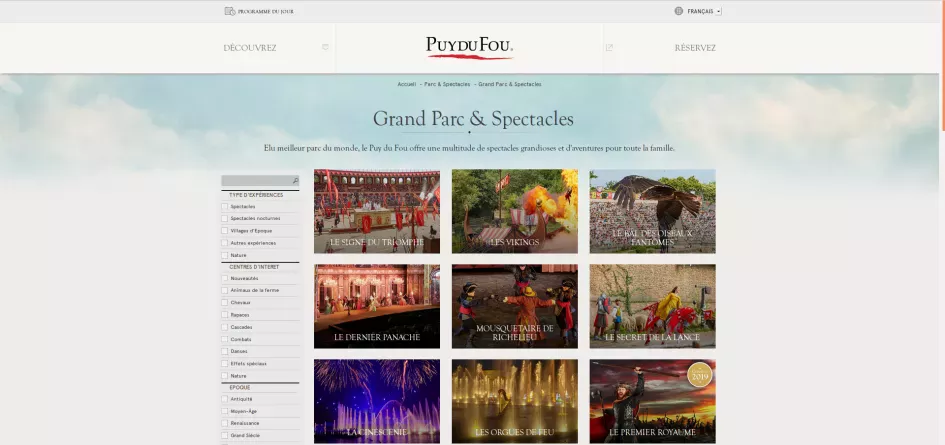
Task: Open Le Dernier Panache thumbnail
Action: click(x=377, y=306)
